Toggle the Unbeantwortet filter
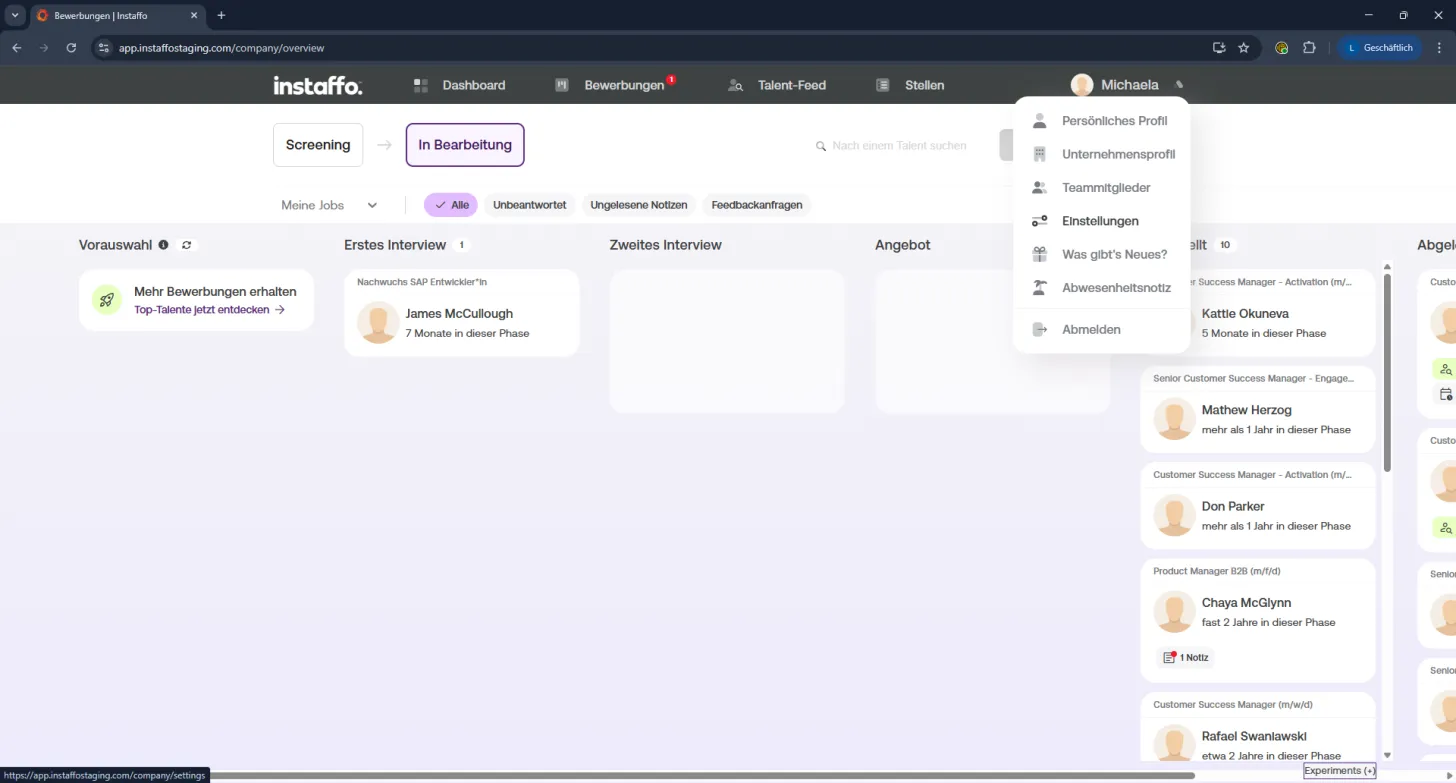The height and width of the screenshot is (783, 1456). coord(529,205)
